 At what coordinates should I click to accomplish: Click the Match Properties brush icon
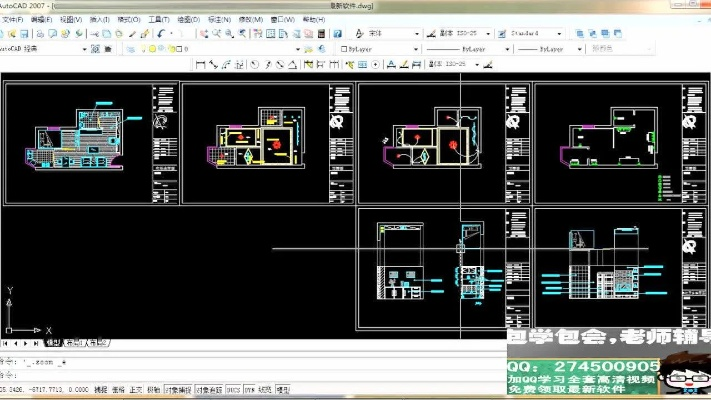[145, 33]
